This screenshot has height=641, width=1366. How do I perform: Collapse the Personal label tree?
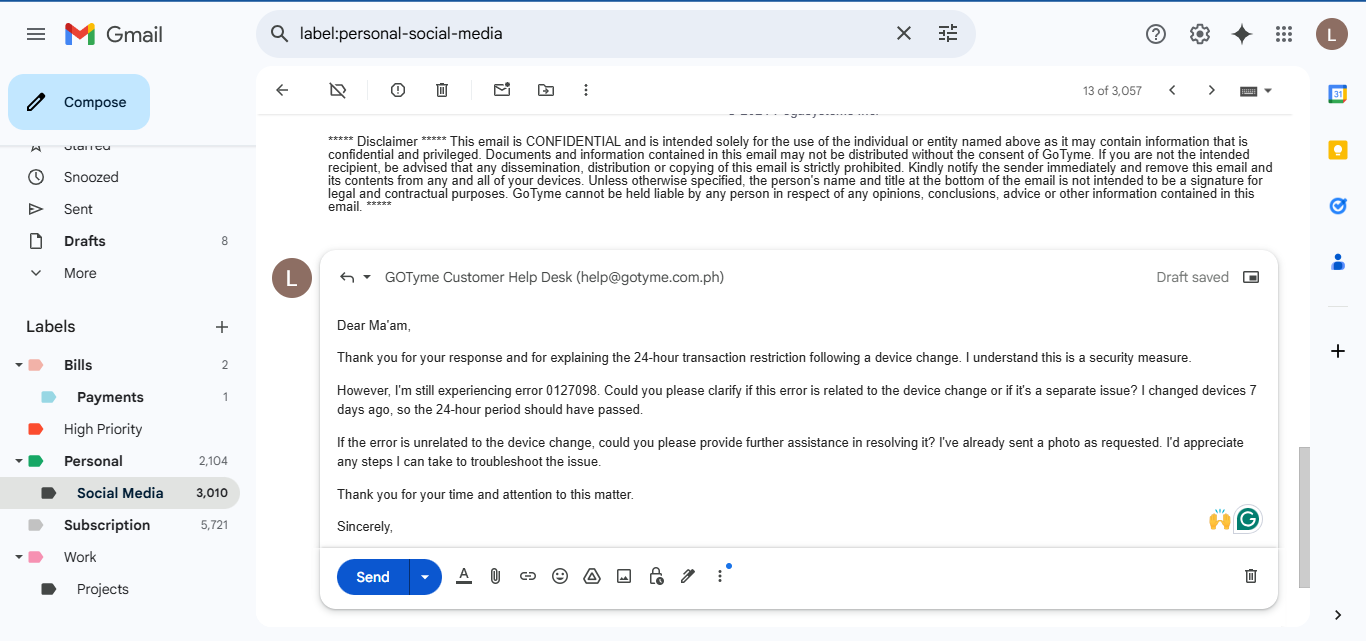(18, 461)
